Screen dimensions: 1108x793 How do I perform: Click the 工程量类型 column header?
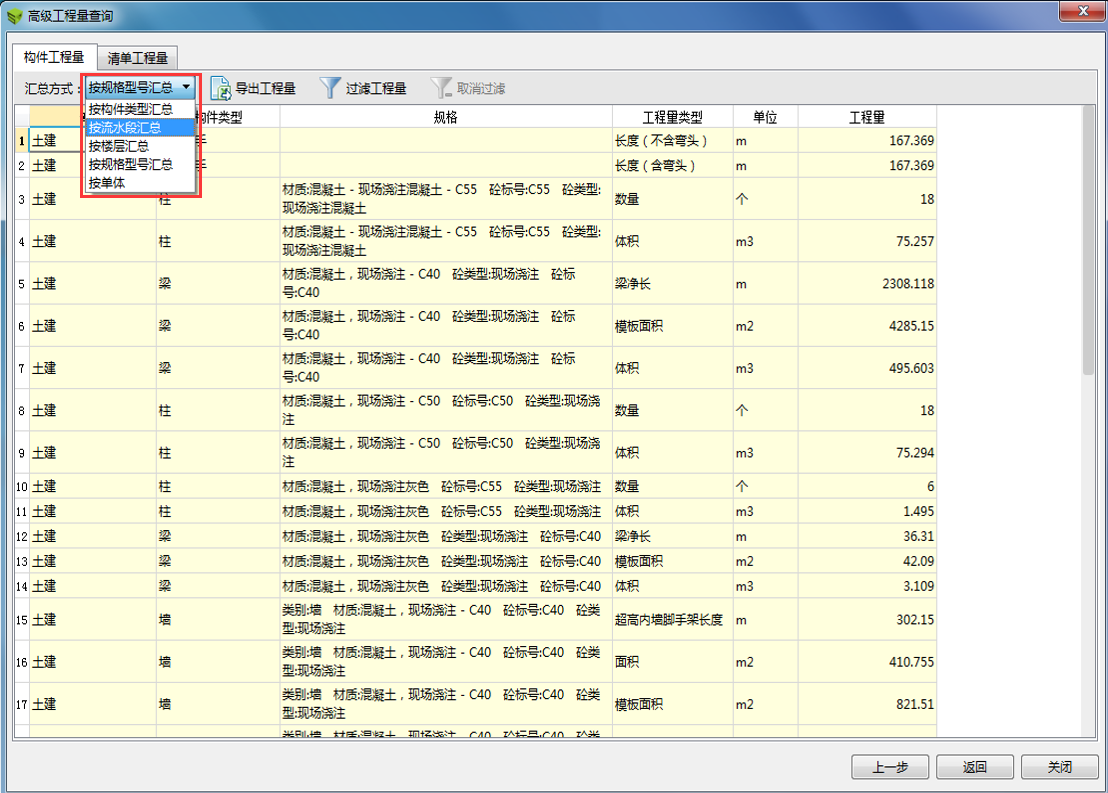tap(672, 117)
